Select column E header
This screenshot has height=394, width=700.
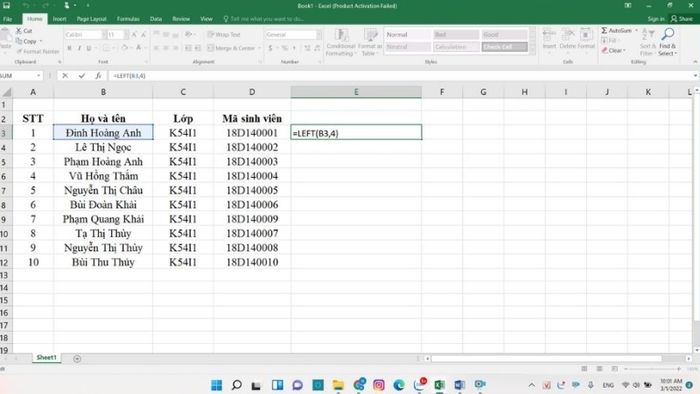pos(356,92)
